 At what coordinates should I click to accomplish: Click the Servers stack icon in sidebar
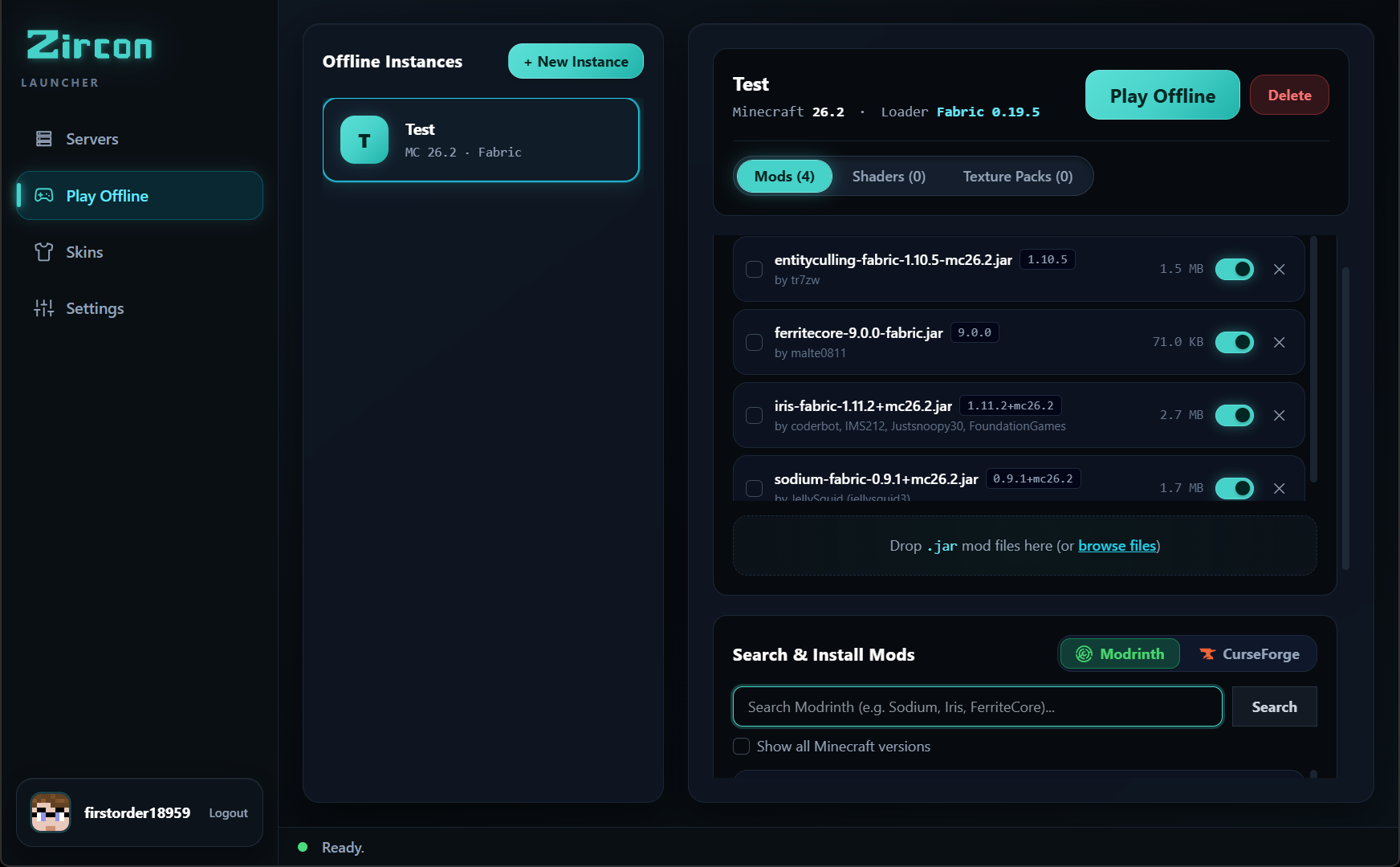point(44,139)
